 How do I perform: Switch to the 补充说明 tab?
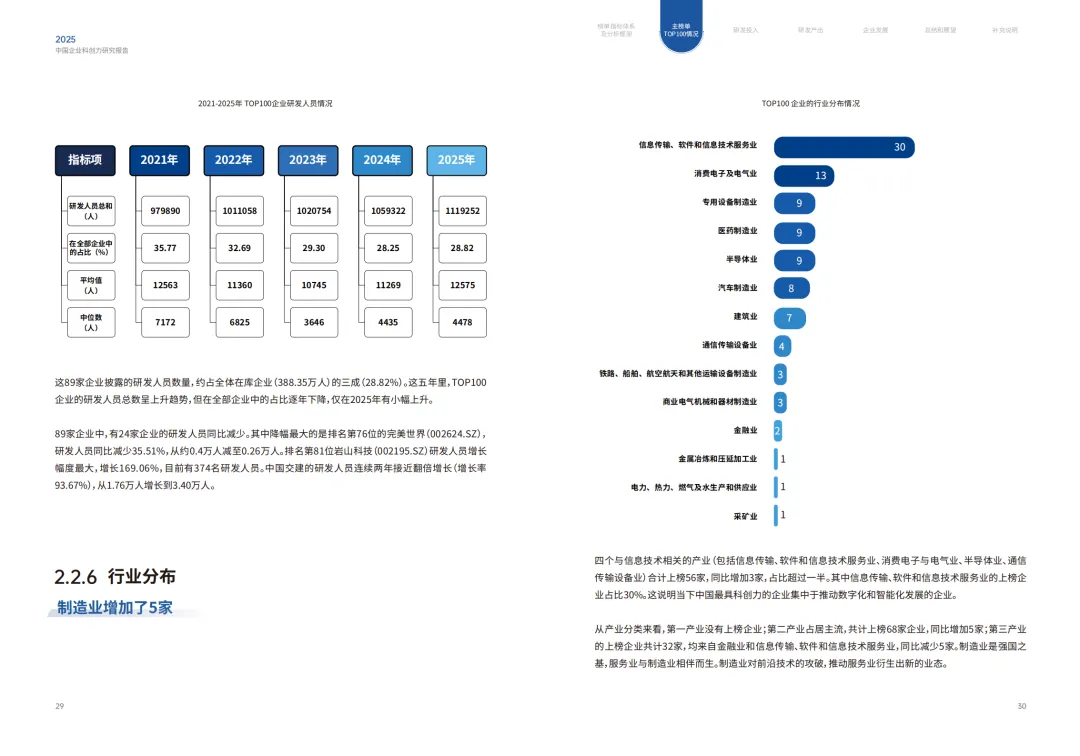[1004, 30]
